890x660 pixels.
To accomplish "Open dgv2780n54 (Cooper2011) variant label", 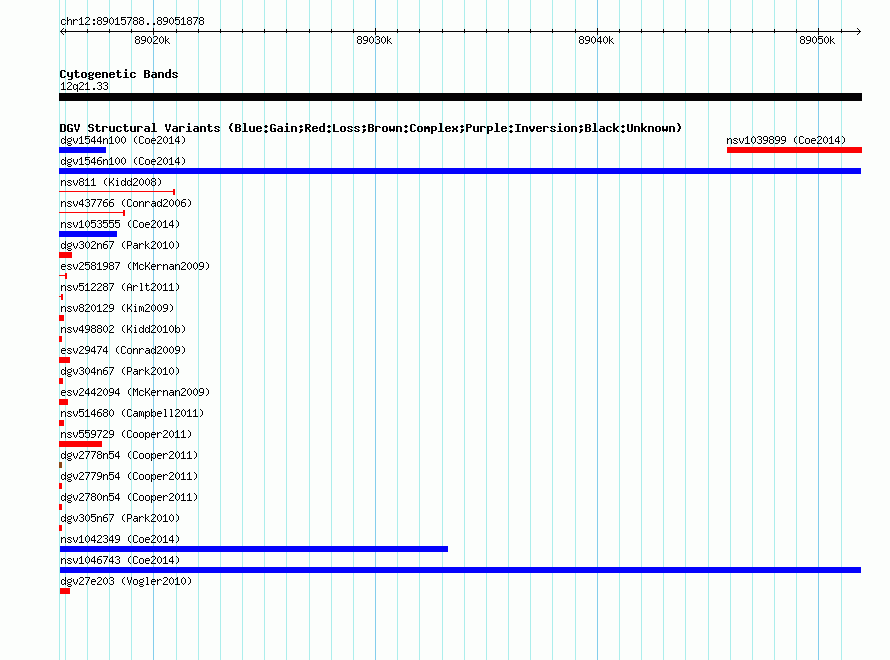I will 129,497.
